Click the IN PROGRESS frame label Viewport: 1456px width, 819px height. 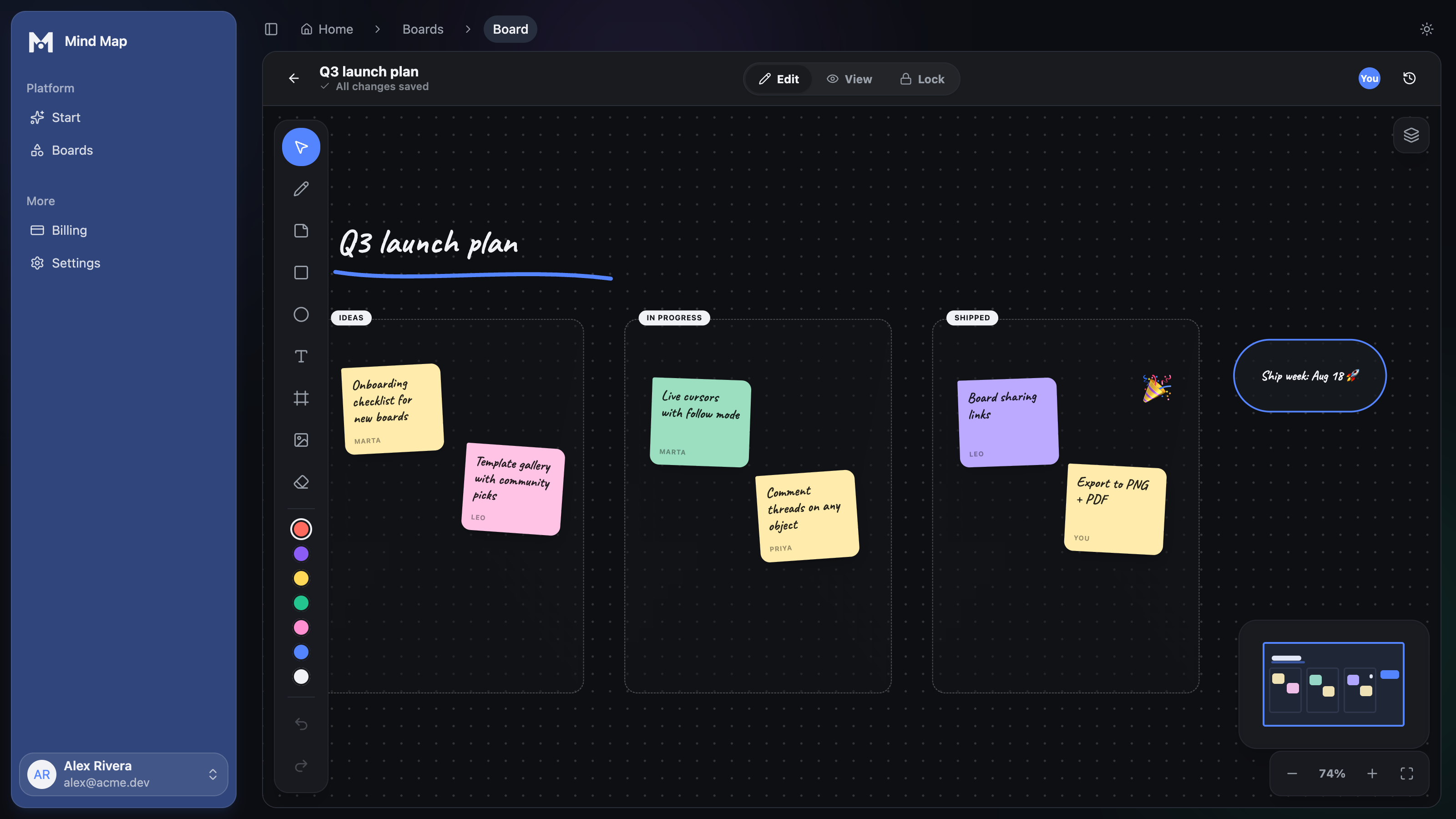point(674,318)
